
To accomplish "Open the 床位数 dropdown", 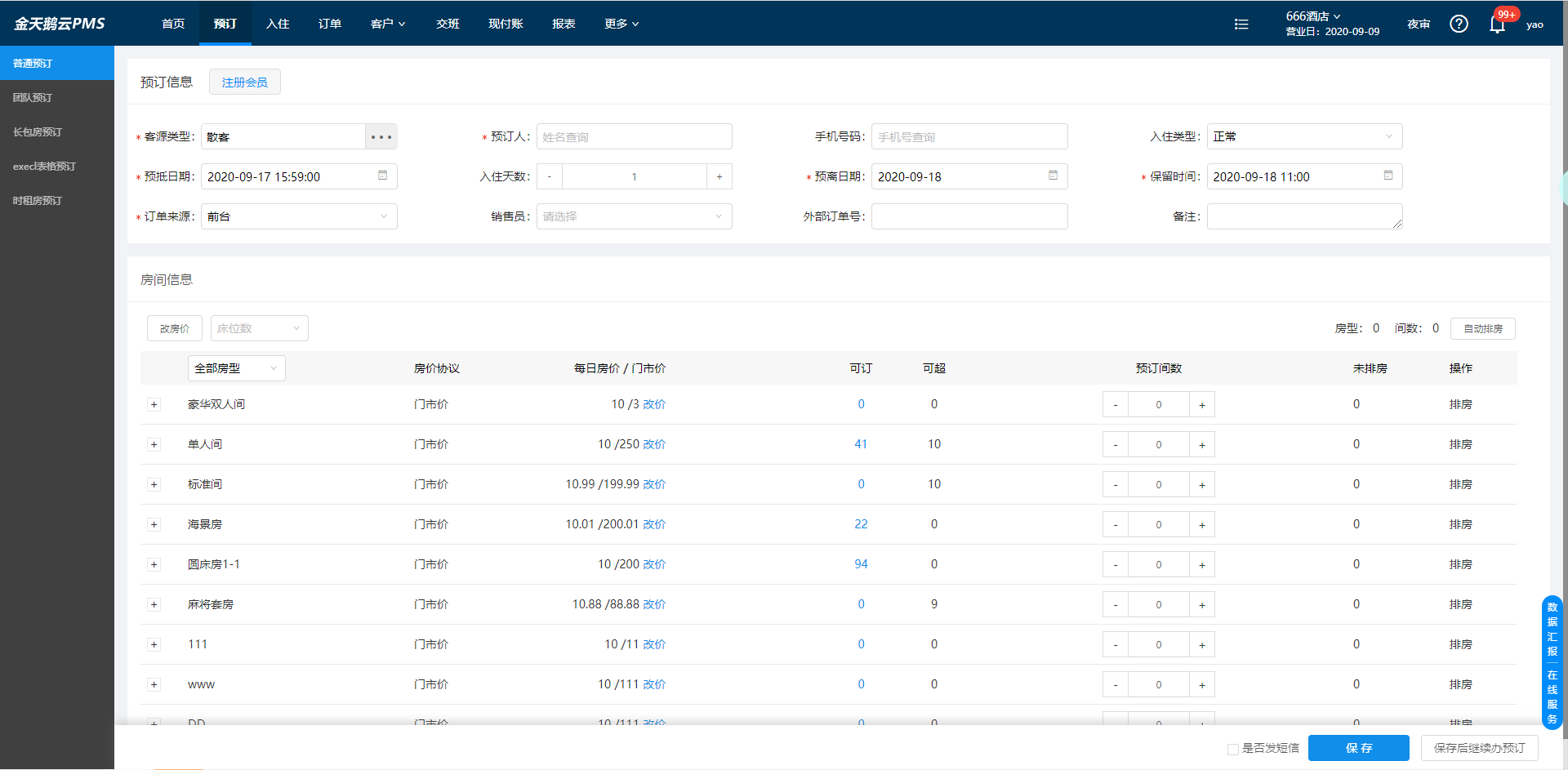I will coord(259,328).
